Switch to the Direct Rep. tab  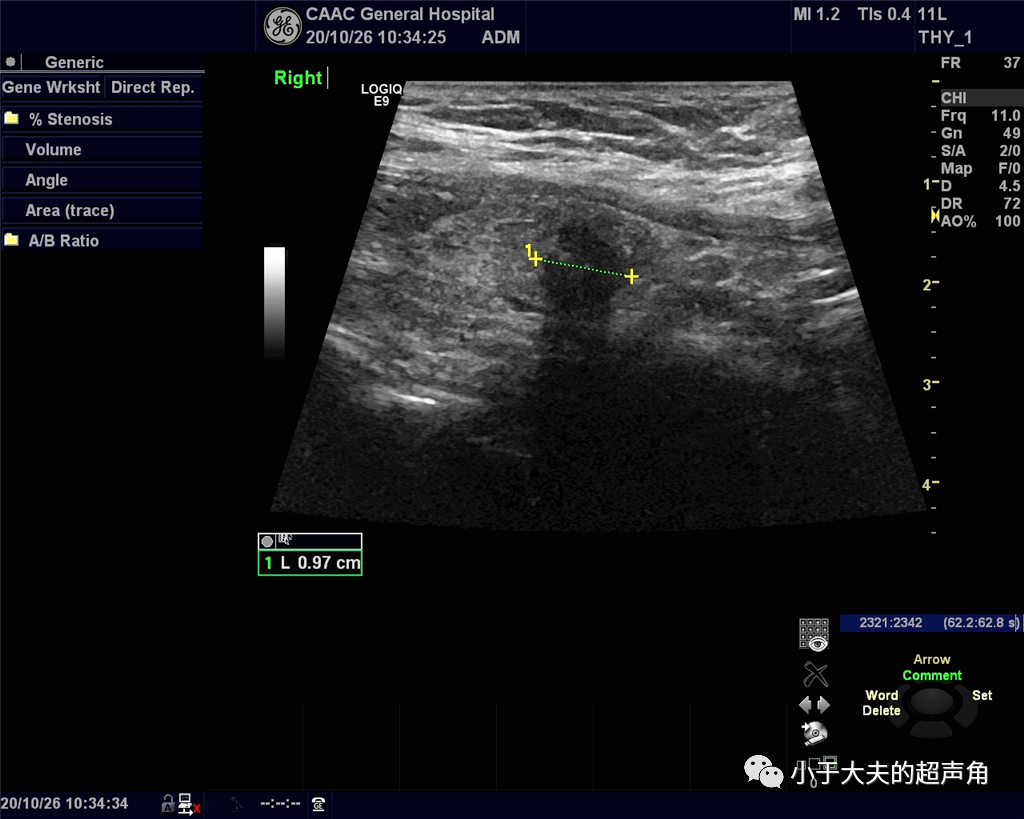click(x=152, y=87)
